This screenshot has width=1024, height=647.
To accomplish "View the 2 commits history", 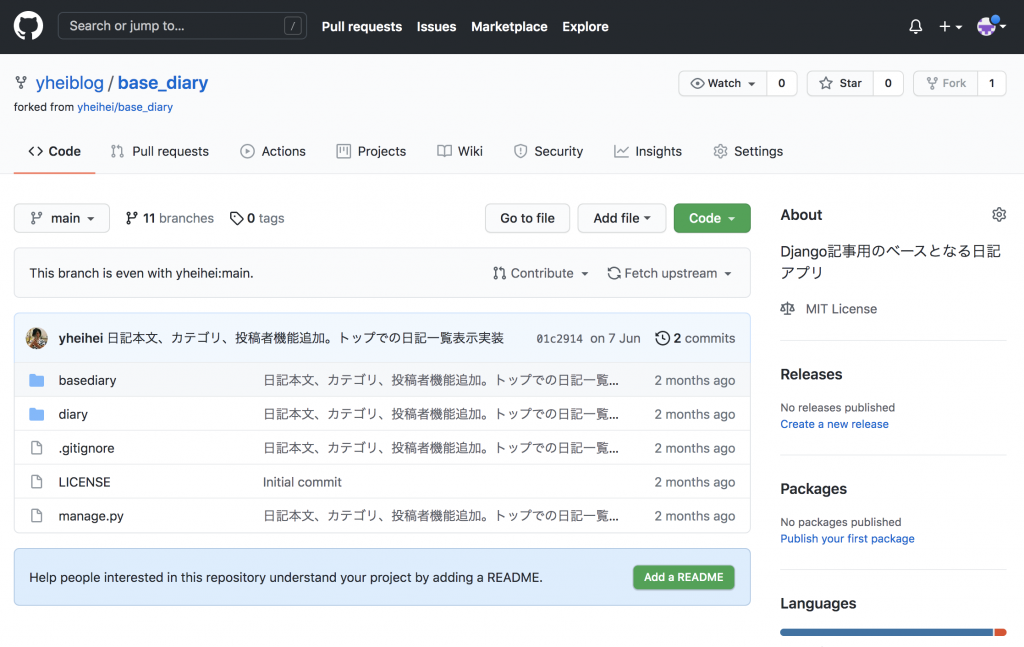I will (x=696, y=338).
